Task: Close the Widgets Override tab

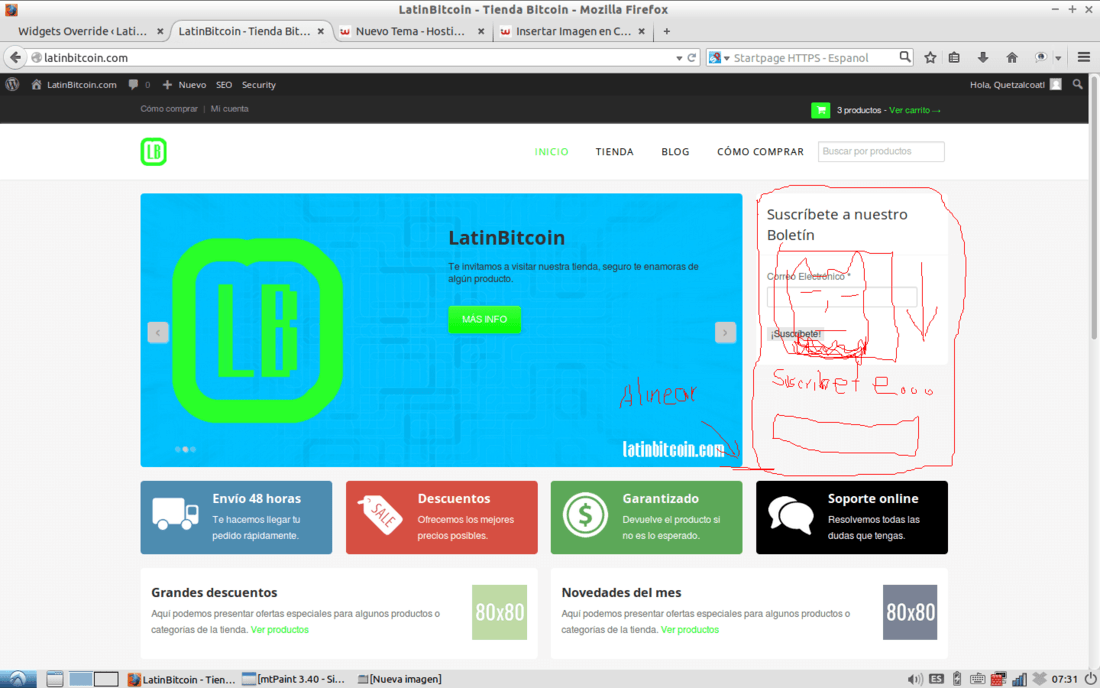Action: click(x=160, y=31)
